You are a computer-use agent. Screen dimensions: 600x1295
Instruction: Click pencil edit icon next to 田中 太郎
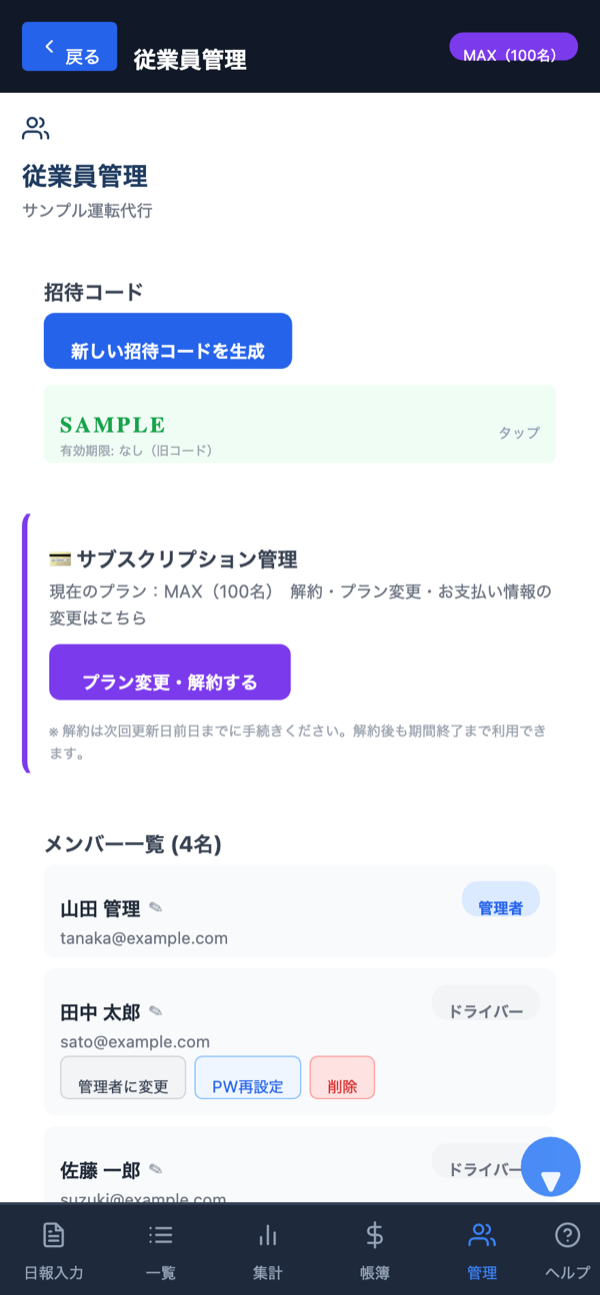(155, 1012)
